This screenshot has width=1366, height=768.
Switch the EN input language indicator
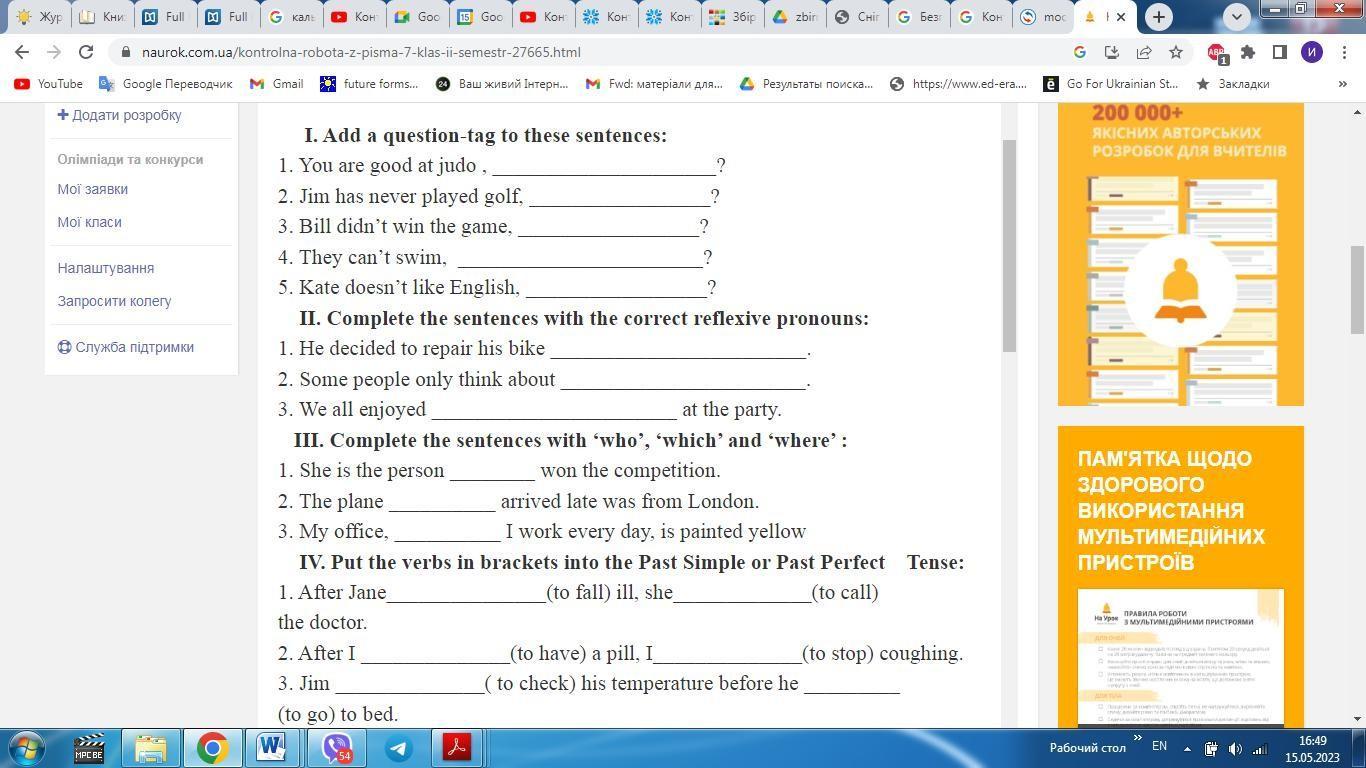tap(1160, 746)
